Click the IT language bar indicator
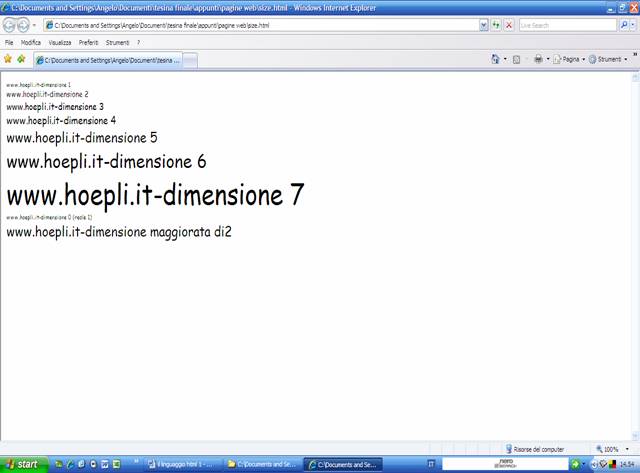The width and height of the screenshot is (640, 473). (x=431, y=464)
